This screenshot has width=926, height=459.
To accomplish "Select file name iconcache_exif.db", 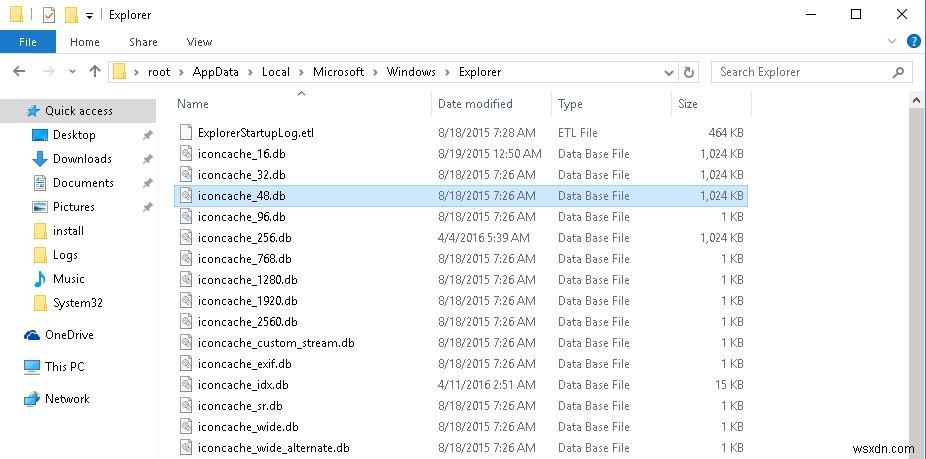I will [x=244, y=364].
